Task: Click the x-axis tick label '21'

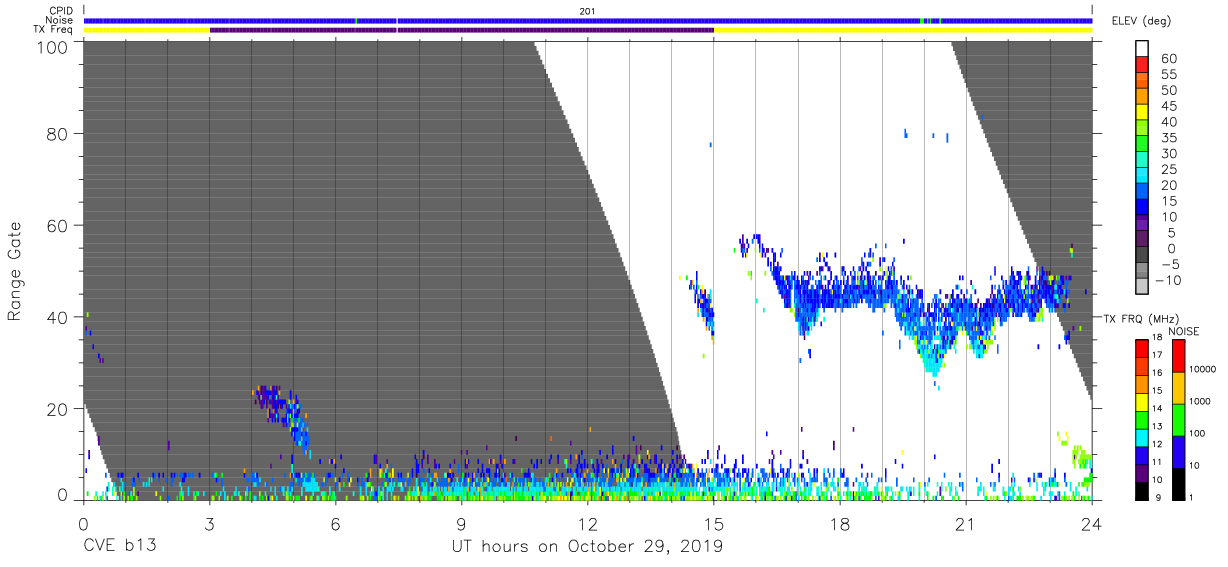Action: click(x=966, y=523)
